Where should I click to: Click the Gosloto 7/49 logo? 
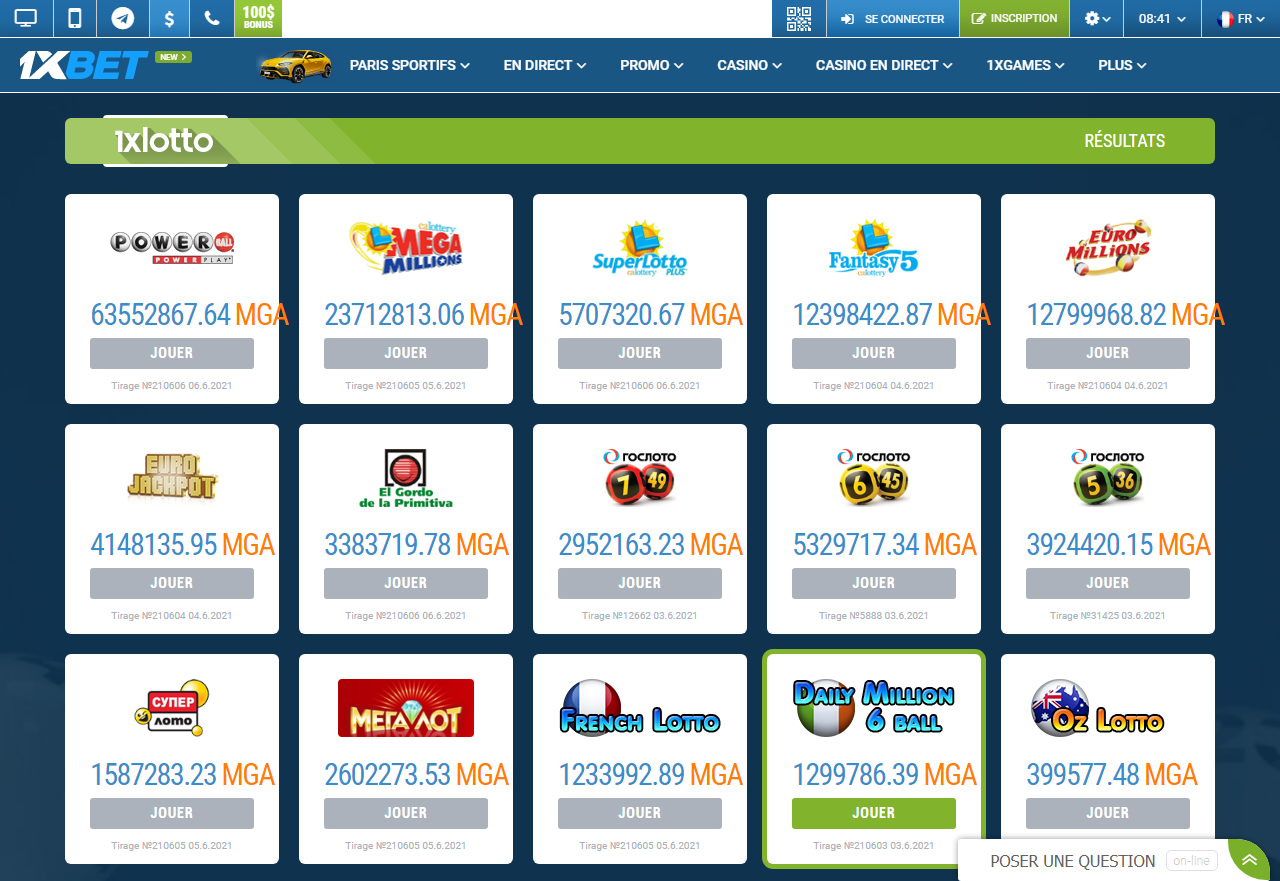tap(640, 476)
